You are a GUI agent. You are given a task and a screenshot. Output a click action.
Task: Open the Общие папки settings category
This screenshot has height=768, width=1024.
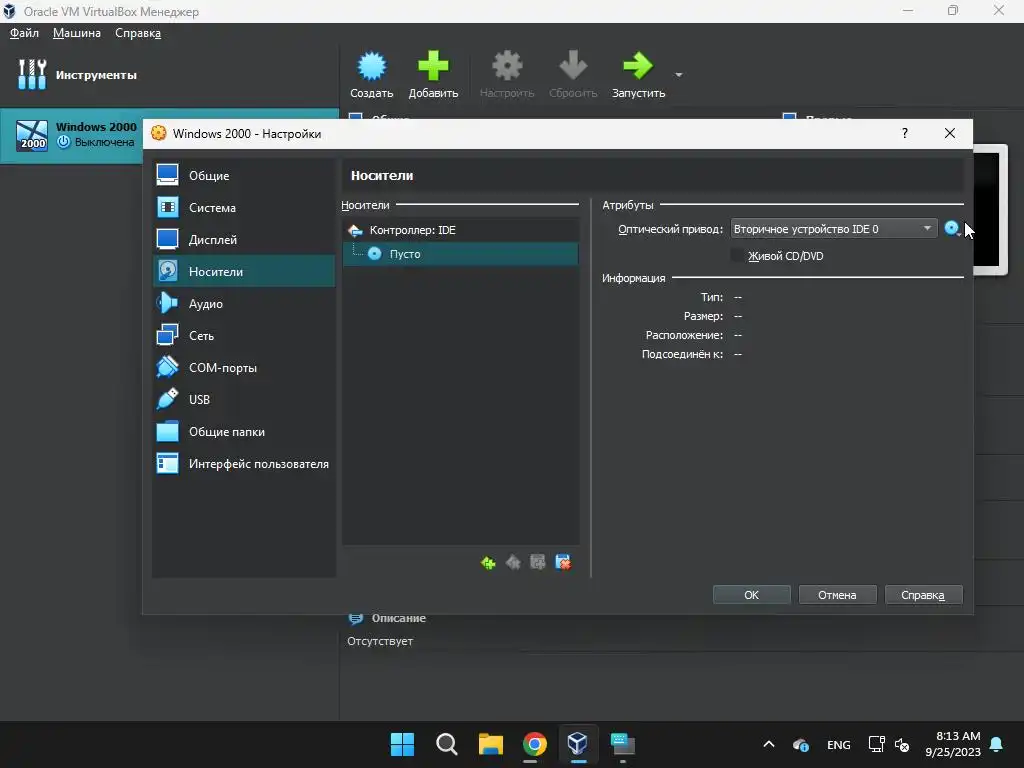point(244,432)
